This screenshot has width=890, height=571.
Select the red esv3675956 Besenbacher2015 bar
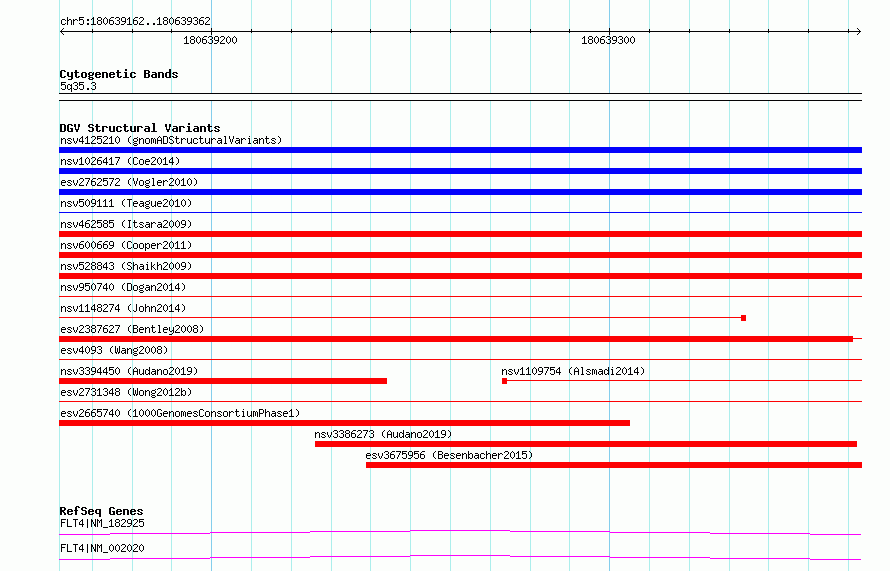click(614, 465)
